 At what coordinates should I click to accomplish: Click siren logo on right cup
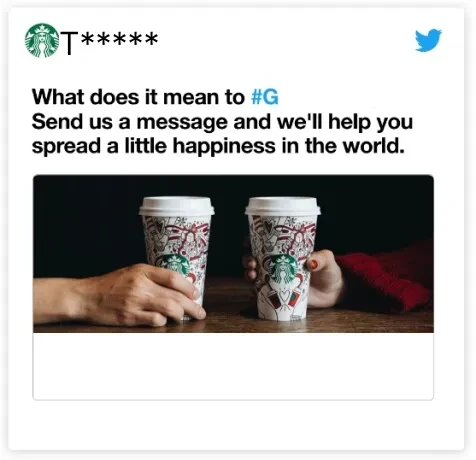tap(283, 269)
